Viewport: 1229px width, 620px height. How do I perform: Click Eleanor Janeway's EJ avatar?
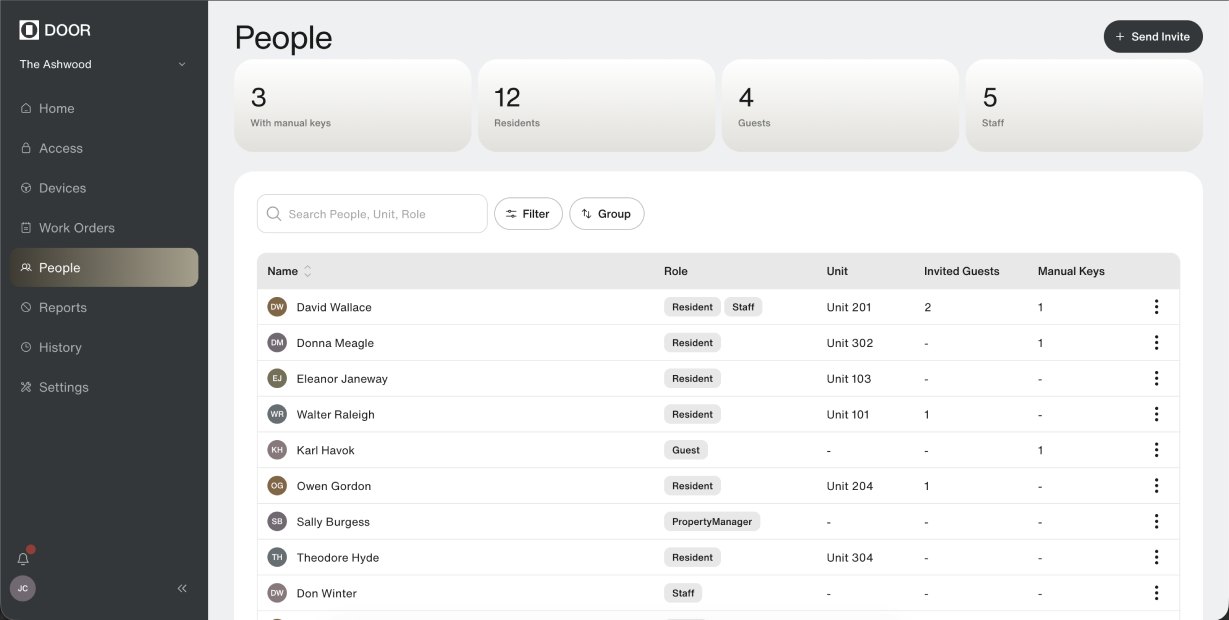[277, 379]
